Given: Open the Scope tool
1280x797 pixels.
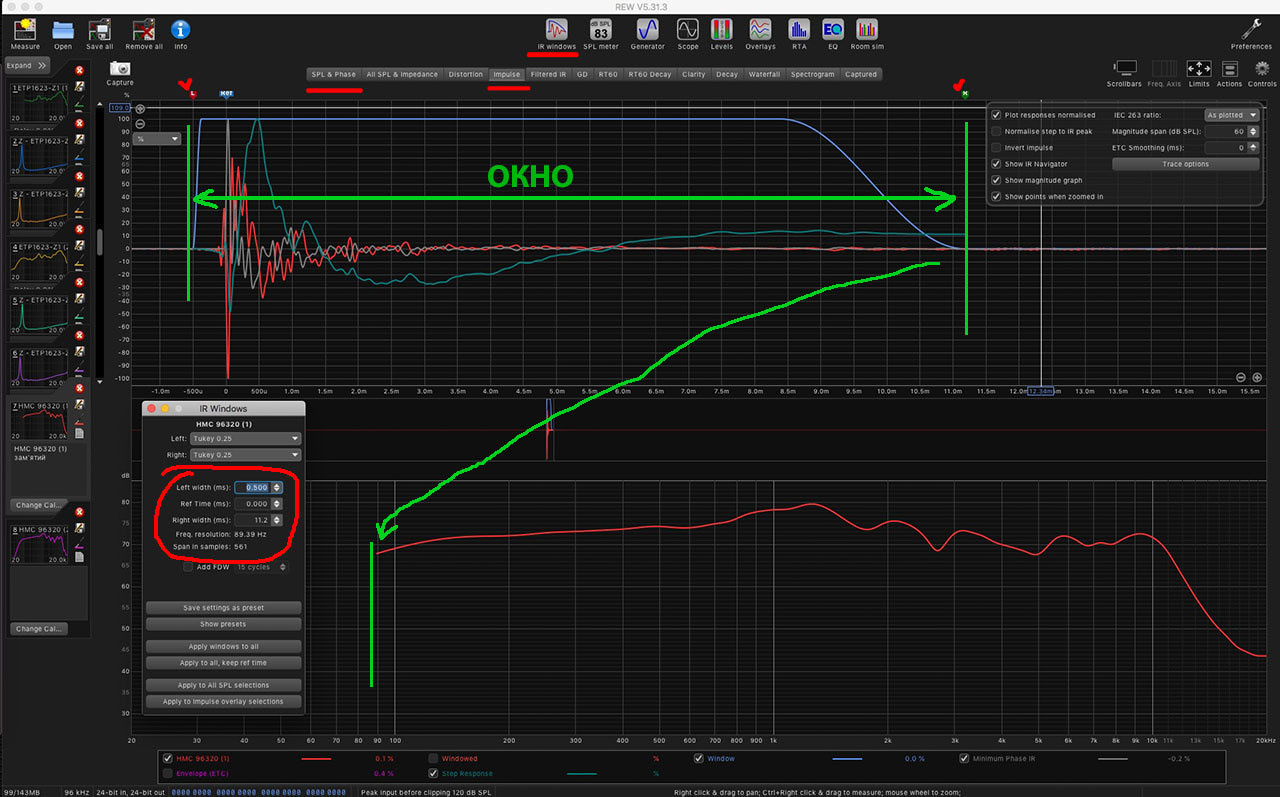Looking at the screenshot, I should click(688, 29).
